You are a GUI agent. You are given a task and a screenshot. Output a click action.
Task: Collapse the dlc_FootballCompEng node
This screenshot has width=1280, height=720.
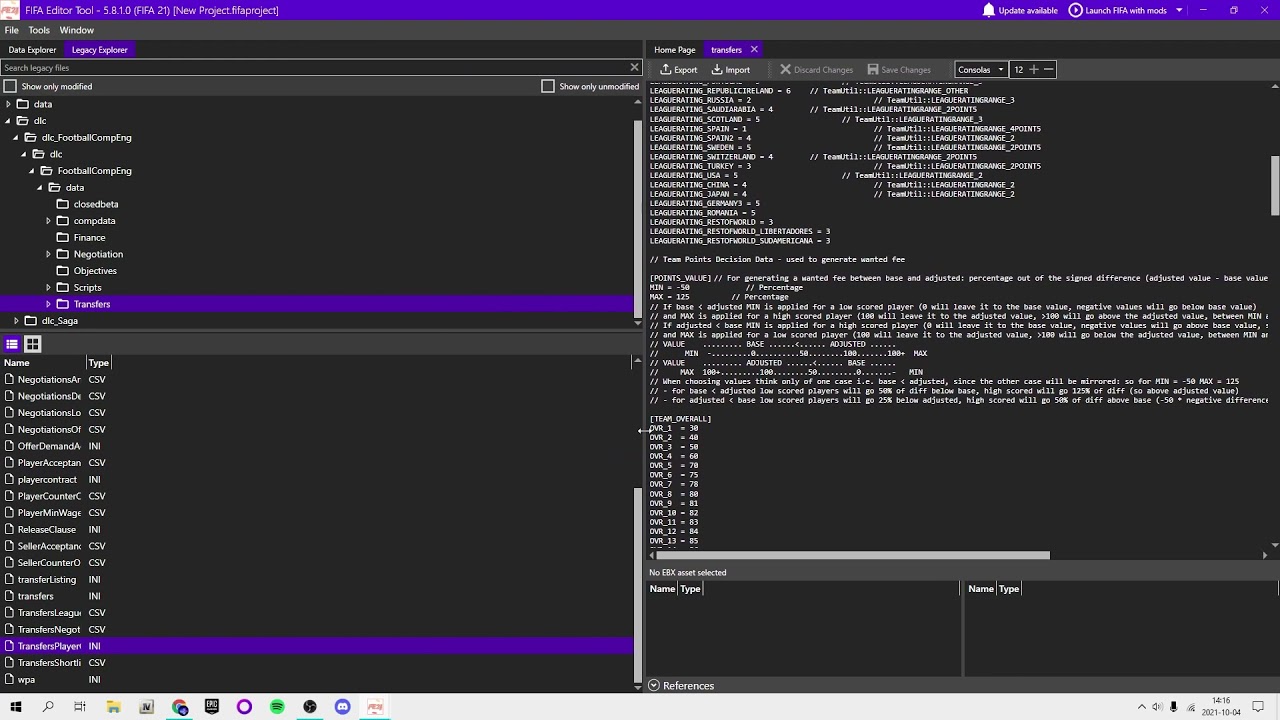click(16, 137)
